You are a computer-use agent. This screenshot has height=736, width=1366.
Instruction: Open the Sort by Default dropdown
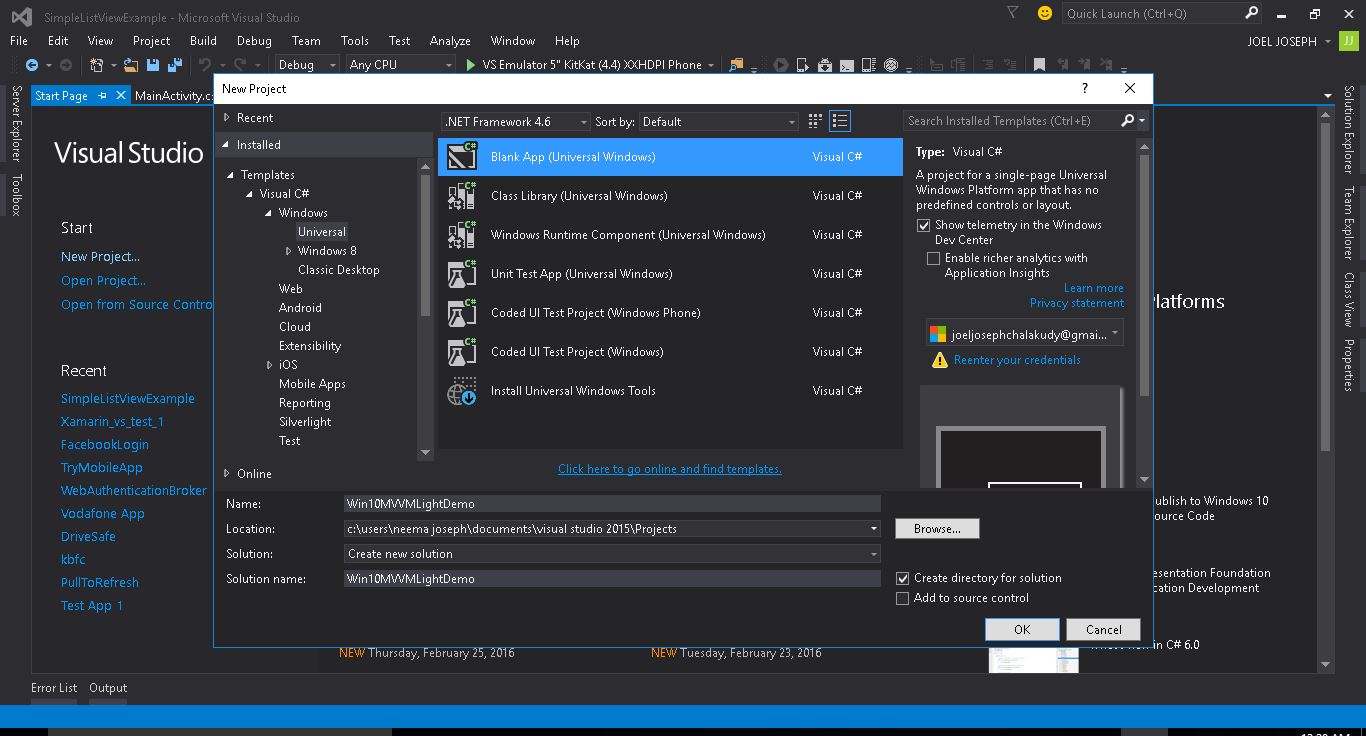[719, 122]
